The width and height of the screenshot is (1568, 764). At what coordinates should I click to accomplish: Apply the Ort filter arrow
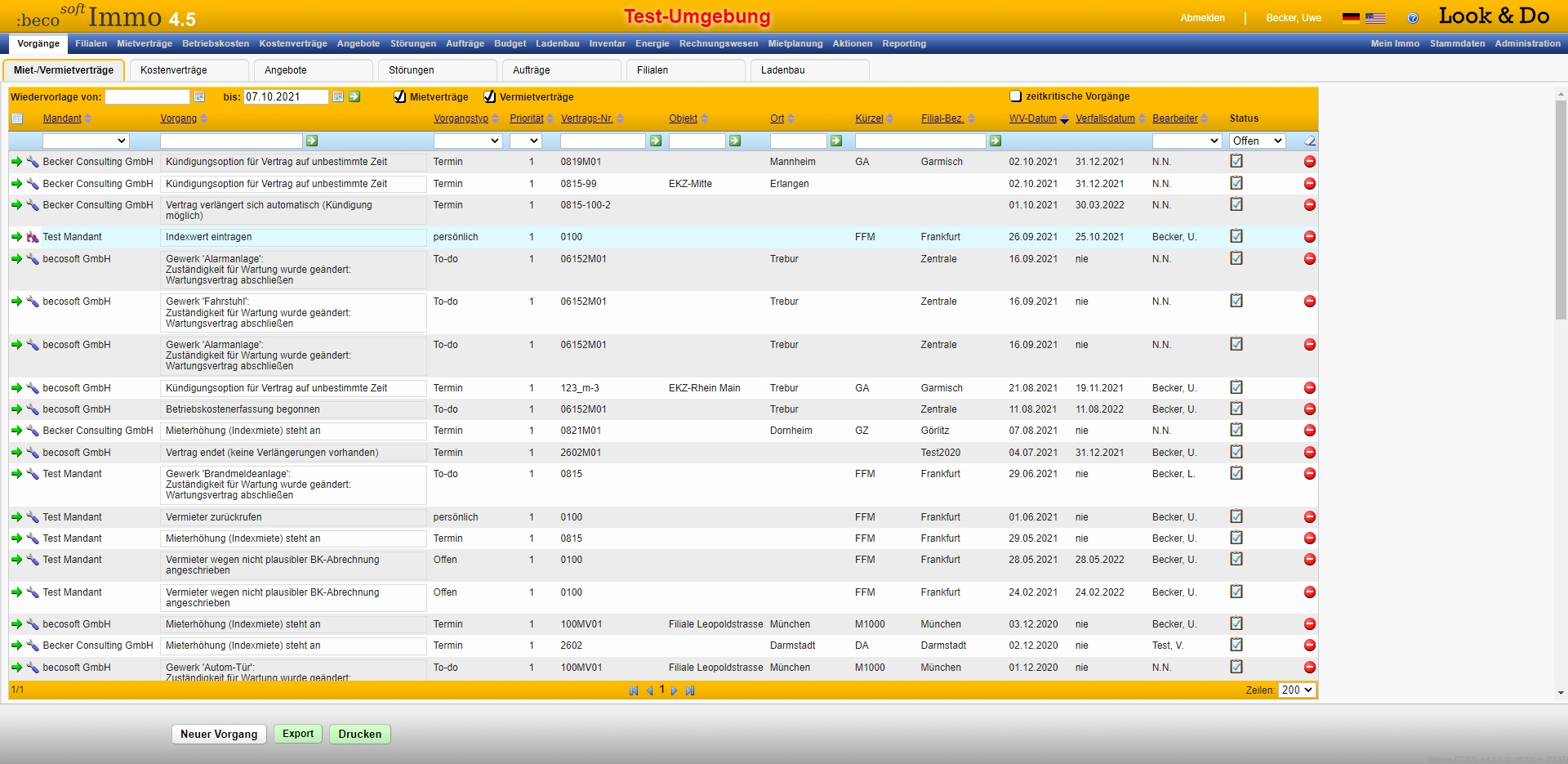point(836,141)
